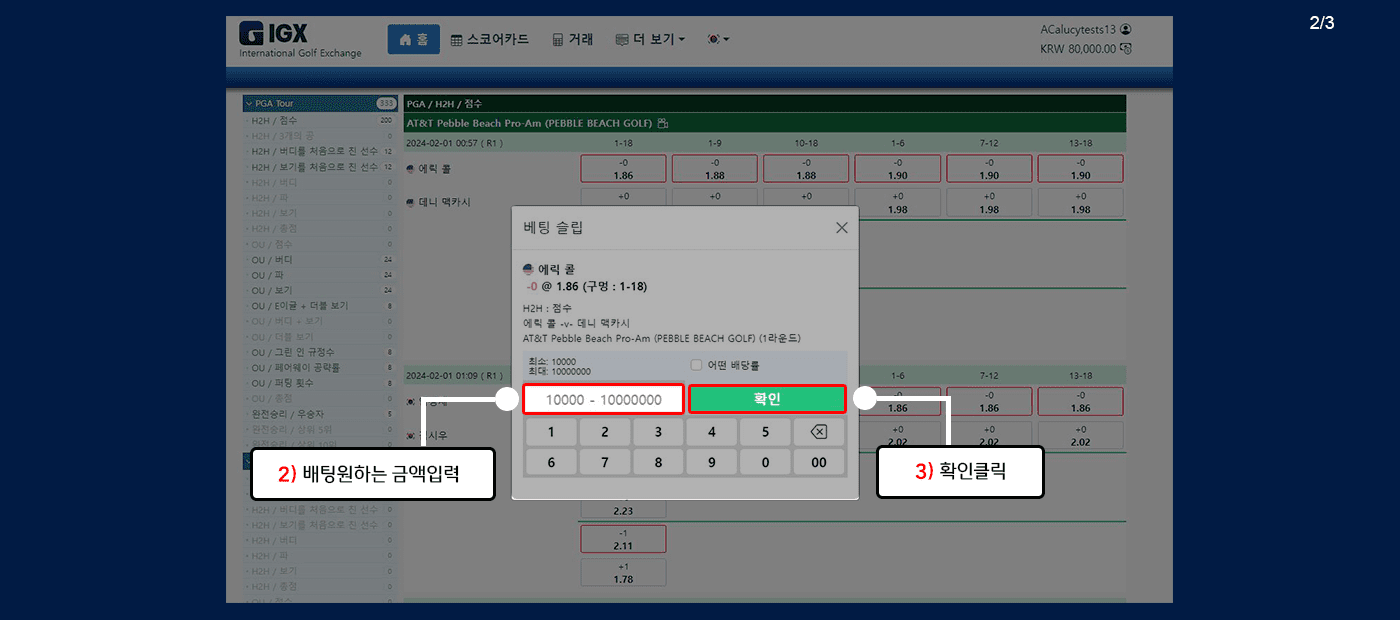Enable the 어떤 배당률 checkbox
1400x620 pixels.
pos(696,365)
